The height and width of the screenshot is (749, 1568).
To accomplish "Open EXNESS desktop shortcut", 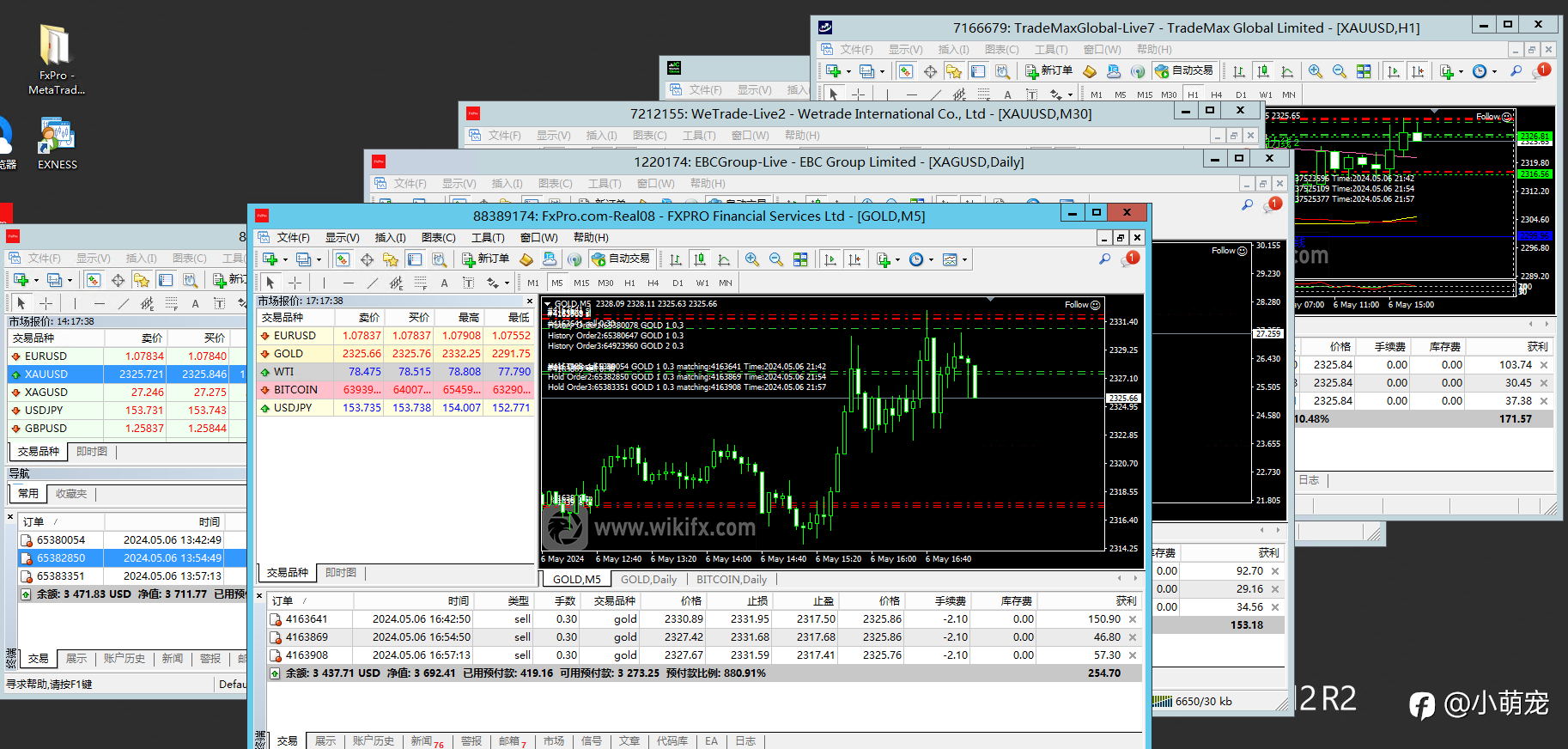I will click(58, 143).
